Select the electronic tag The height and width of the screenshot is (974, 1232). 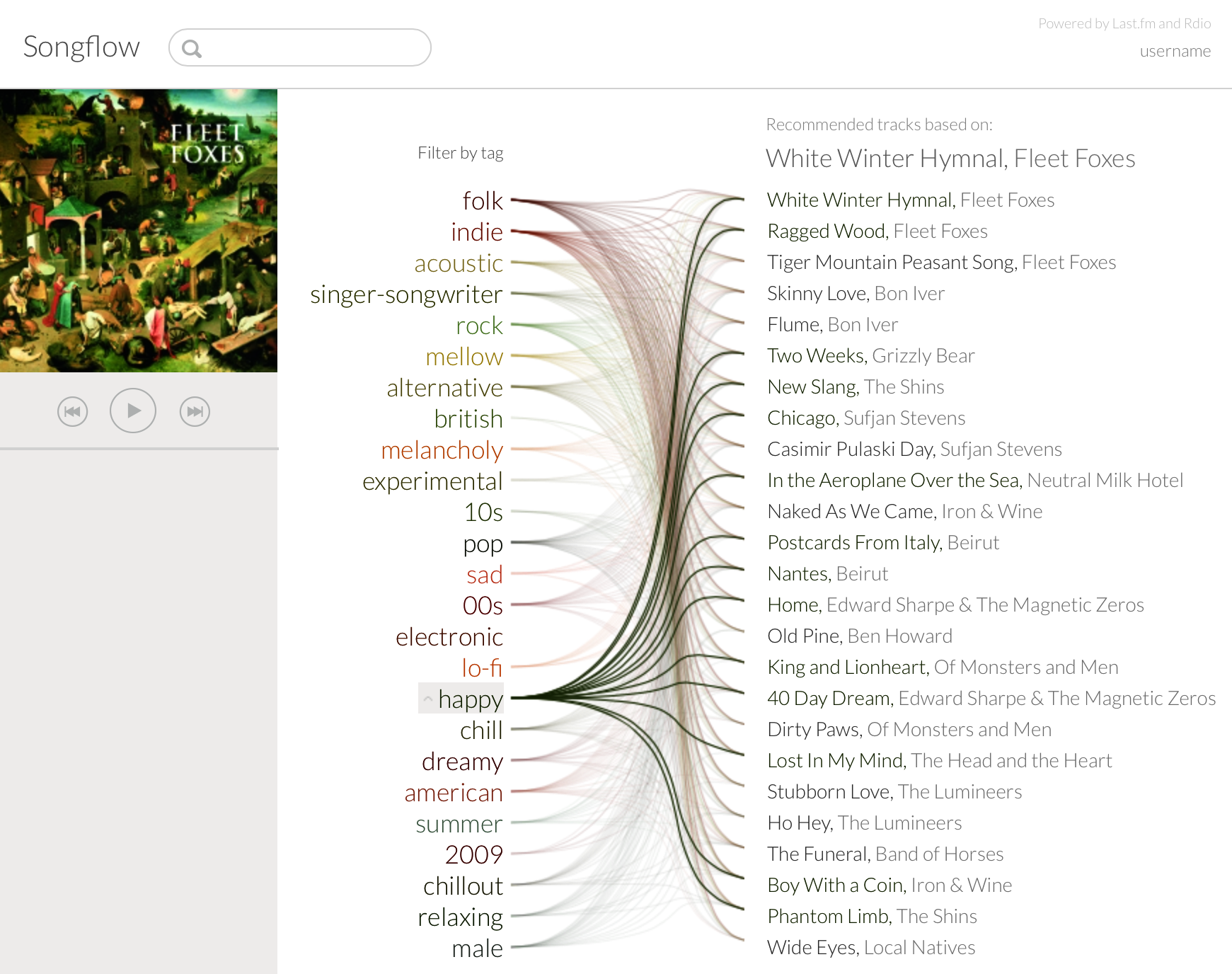(x=449, y=637)
